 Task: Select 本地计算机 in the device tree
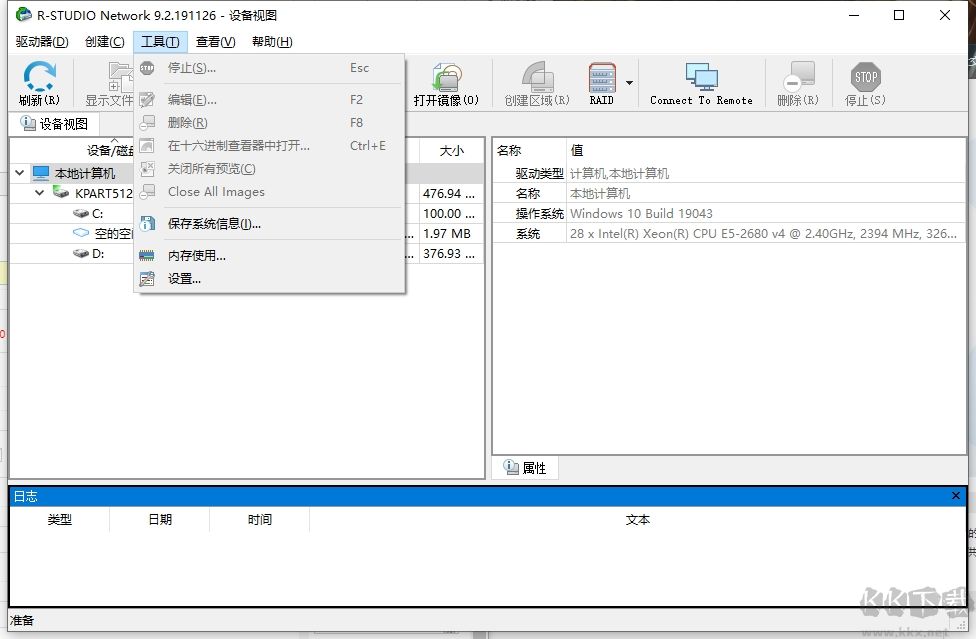85,173
